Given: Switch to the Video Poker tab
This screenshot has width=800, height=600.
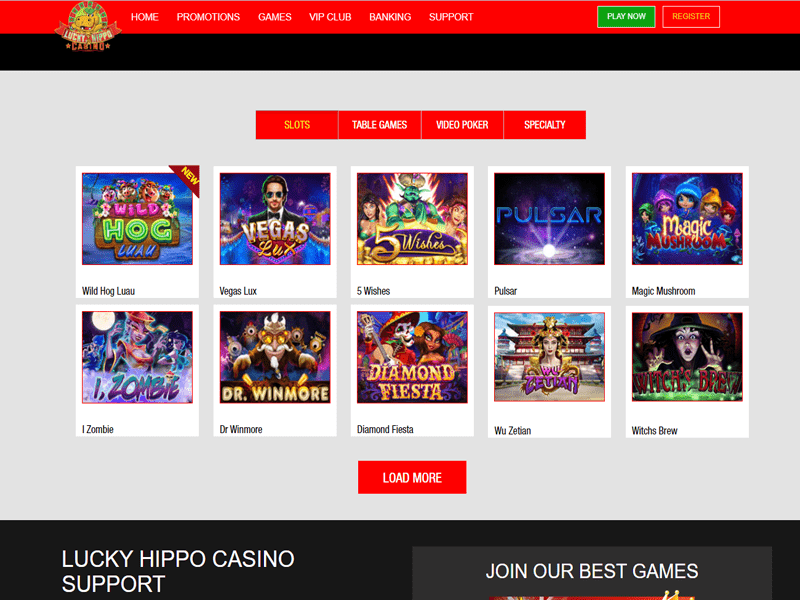Looking at the screenshot, I should click(462, 125).
